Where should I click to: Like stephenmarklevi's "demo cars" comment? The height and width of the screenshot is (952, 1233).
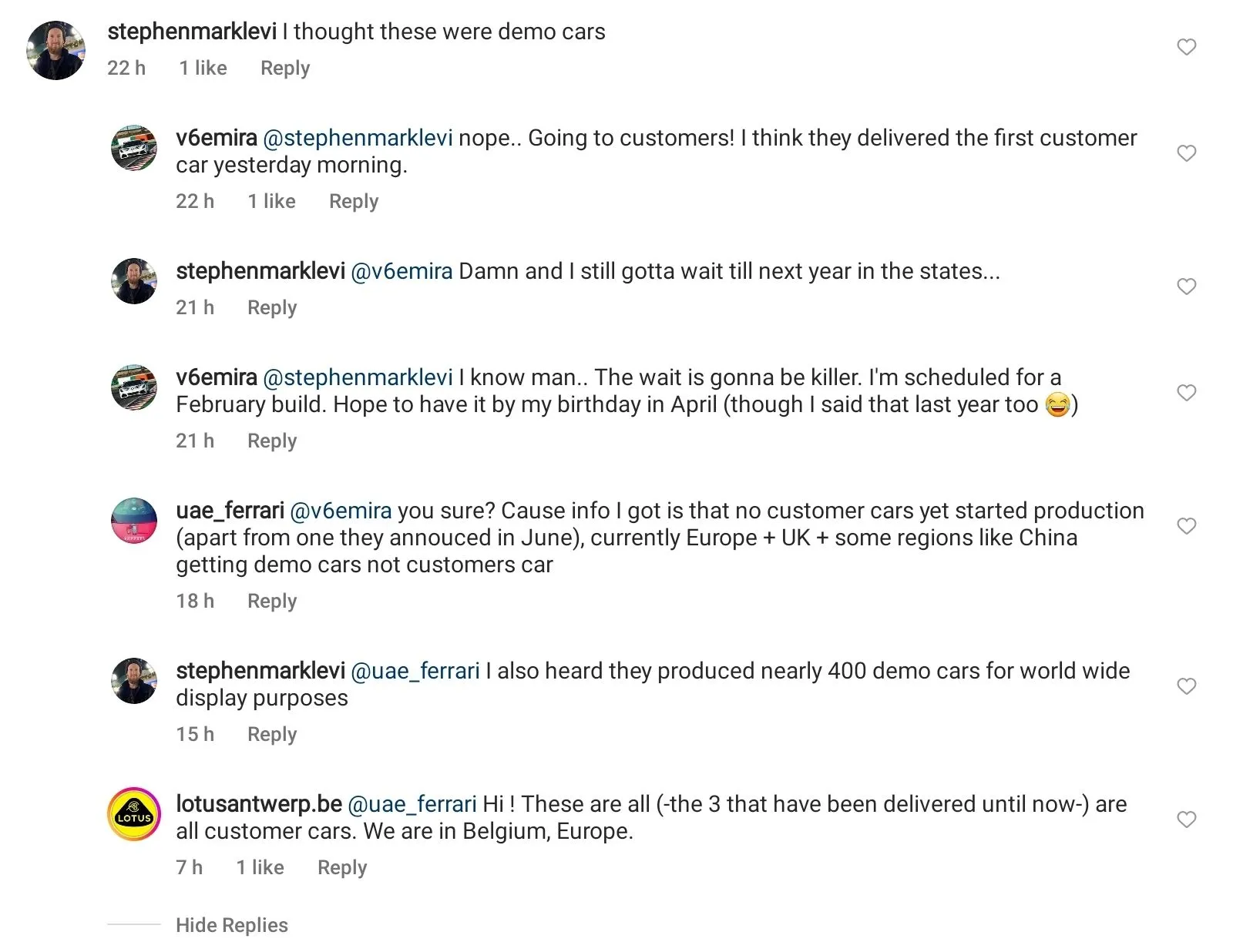click(1186, 47)
